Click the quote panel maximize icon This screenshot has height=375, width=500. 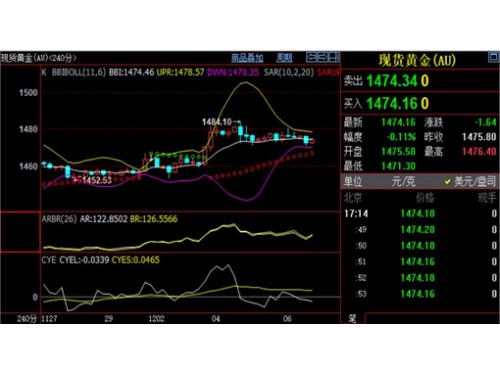coord(493,57)
